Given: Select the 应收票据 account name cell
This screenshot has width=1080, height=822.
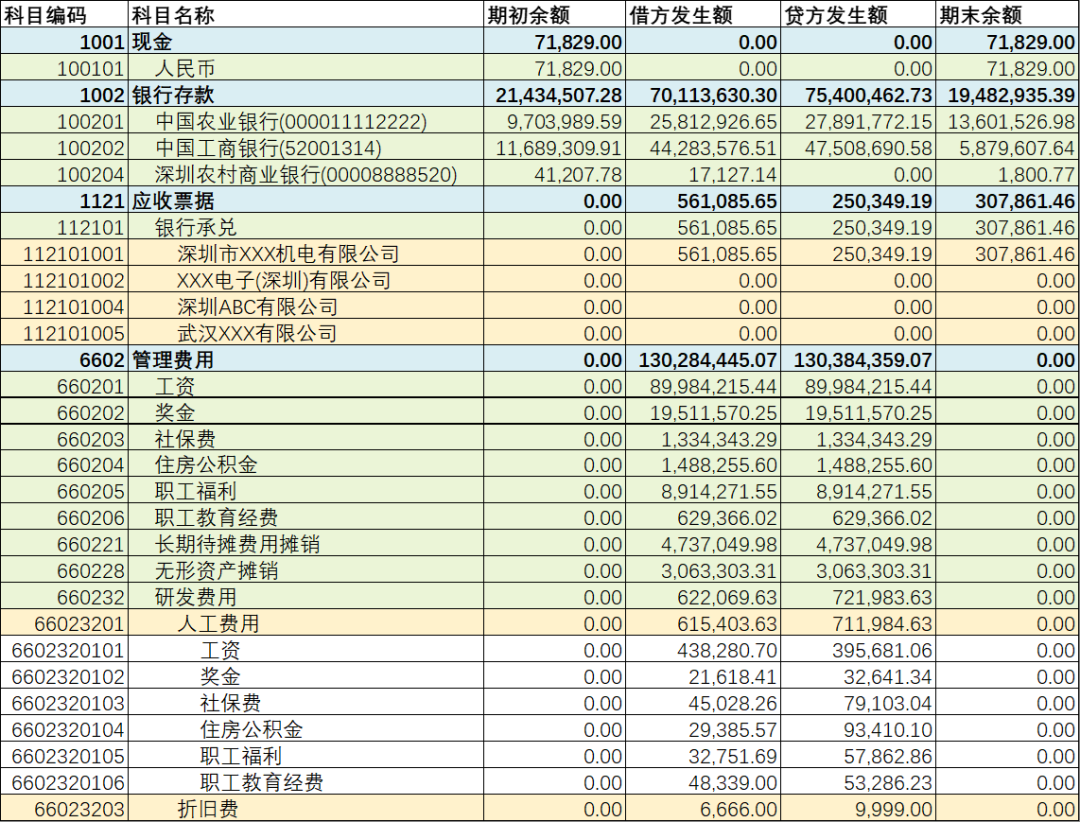Looking at the screenshot, I should (x=306, y=201).
